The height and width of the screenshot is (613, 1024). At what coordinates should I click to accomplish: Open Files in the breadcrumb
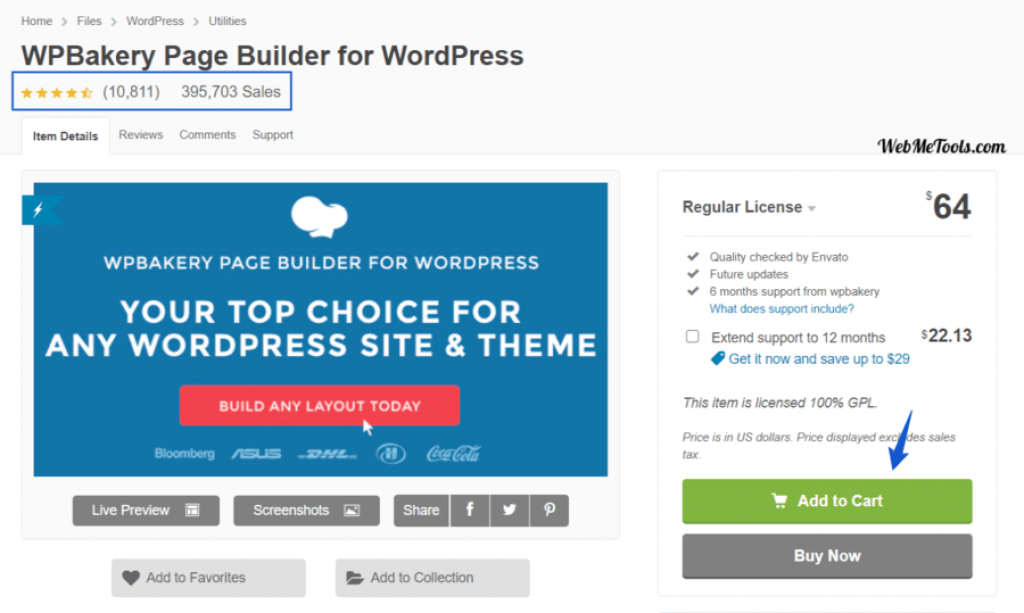click(x=89, y=21)
